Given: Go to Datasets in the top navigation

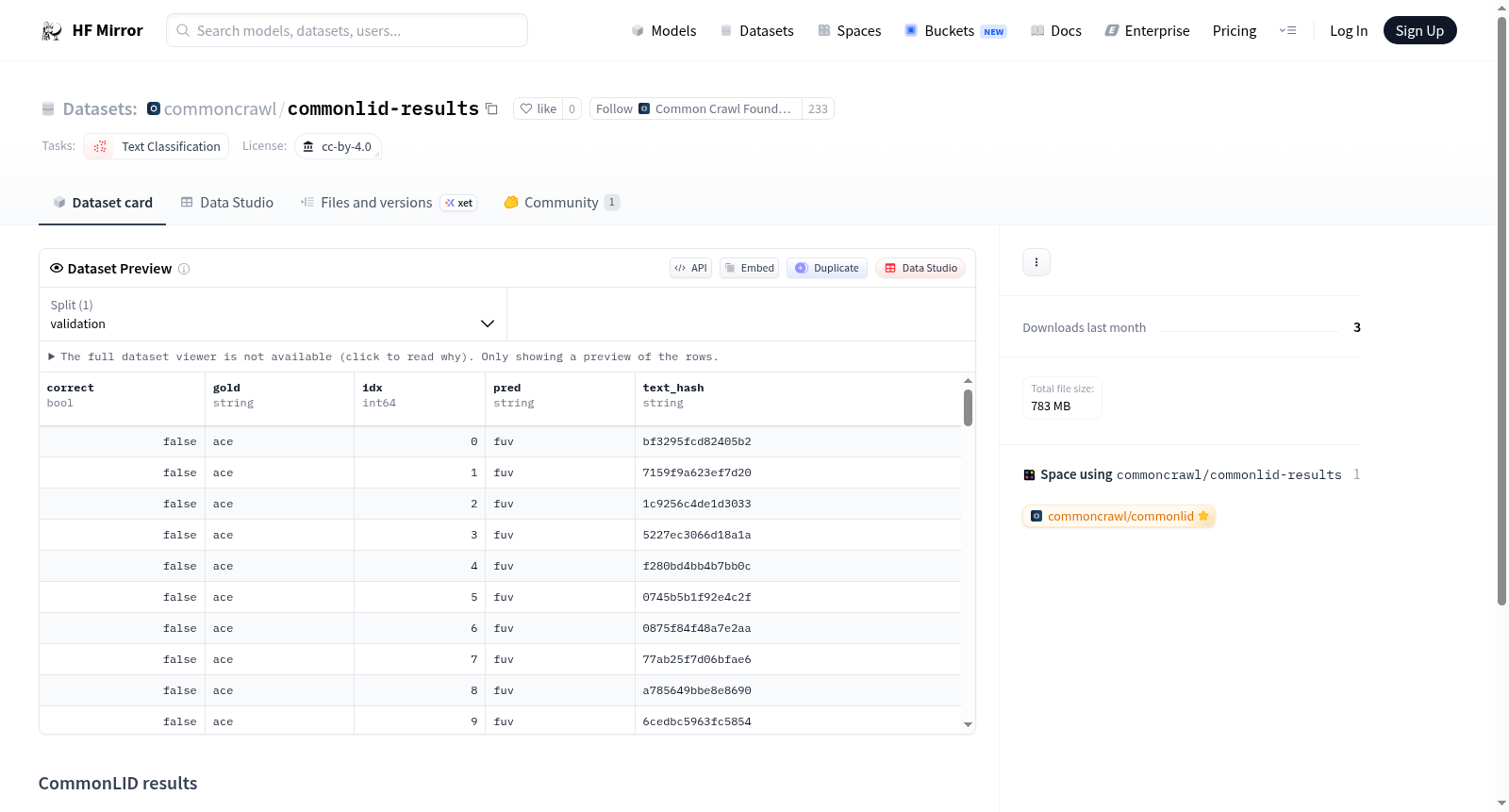Looking at the screenshot, I should (756, 31).
